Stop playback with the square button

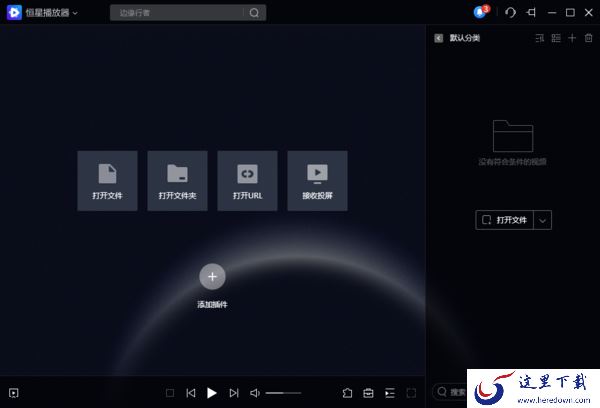[x=170, y=393]
